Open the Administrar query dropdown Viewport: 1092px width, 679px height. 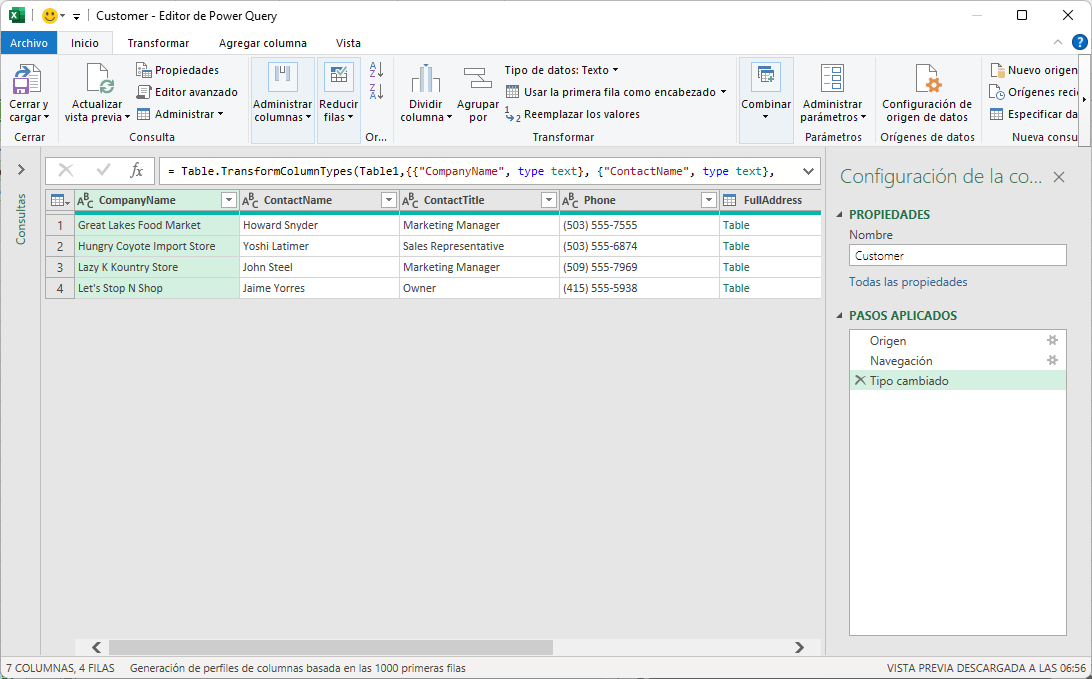pos(180,114)
